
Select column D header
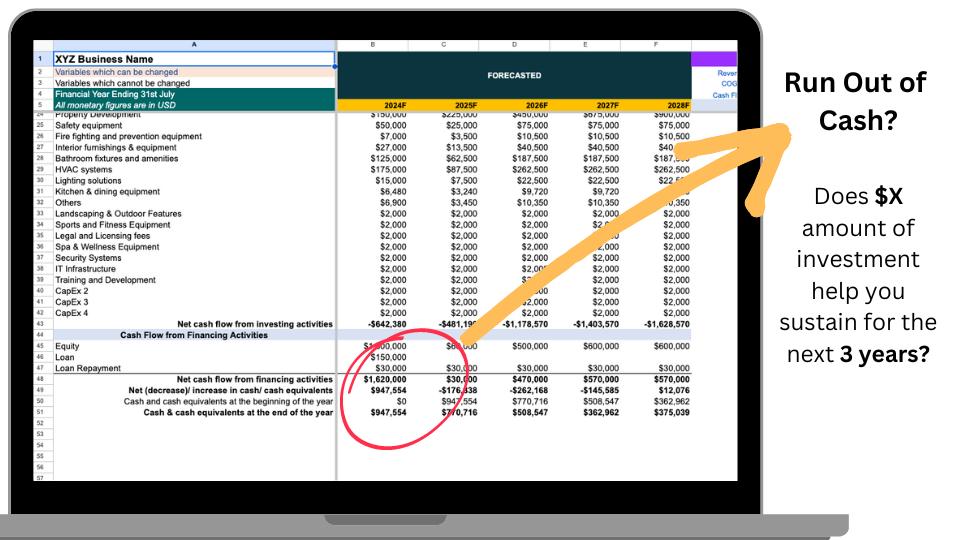point(514,45)
